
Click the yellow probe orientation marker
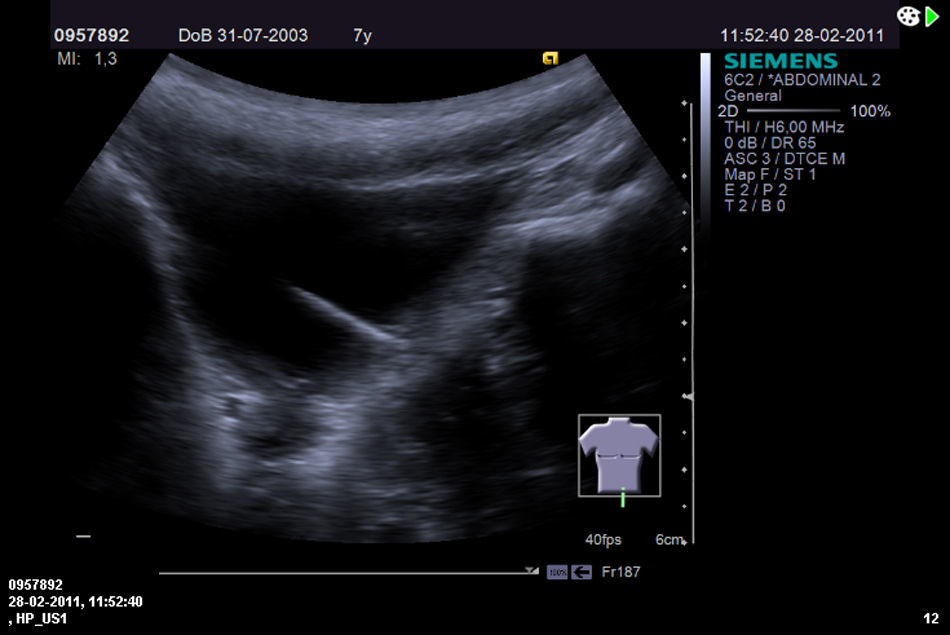pyautogui.click(x=549, y=59)
